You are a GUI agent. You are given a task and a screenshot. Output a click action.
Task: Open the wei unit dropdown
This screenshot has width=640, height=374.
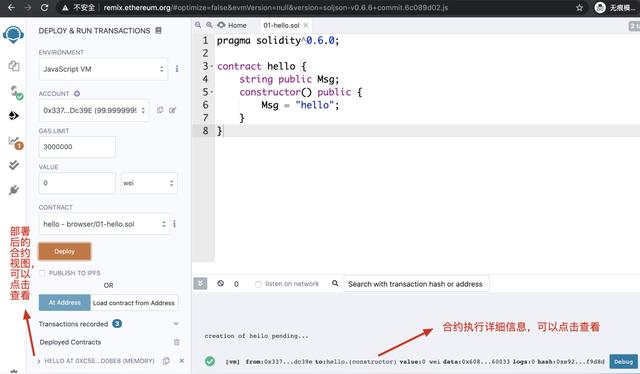point(149,183)
